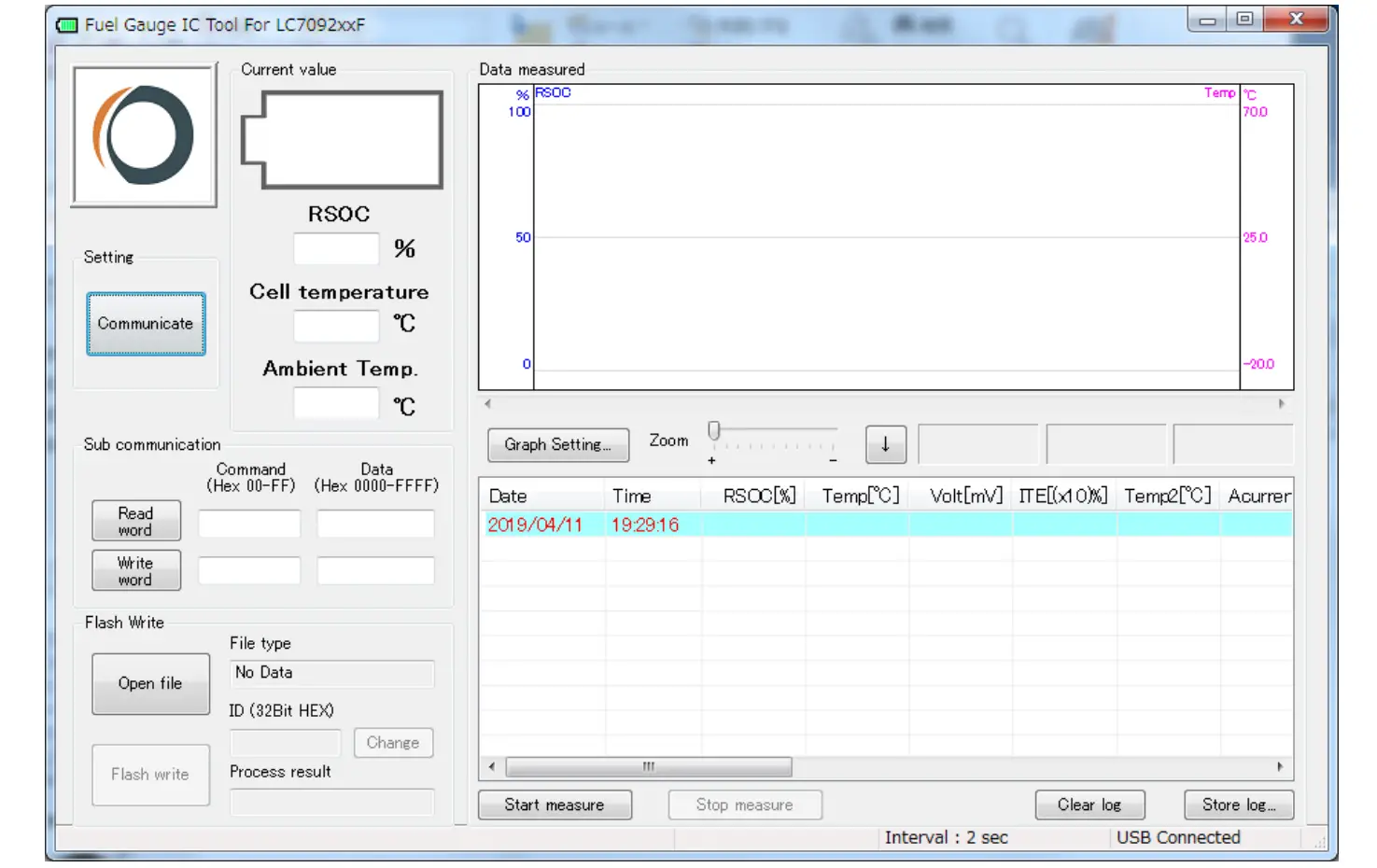Open the Graph Setting dialog
The height and width of the screenshot is (868, 1377).
557,445
